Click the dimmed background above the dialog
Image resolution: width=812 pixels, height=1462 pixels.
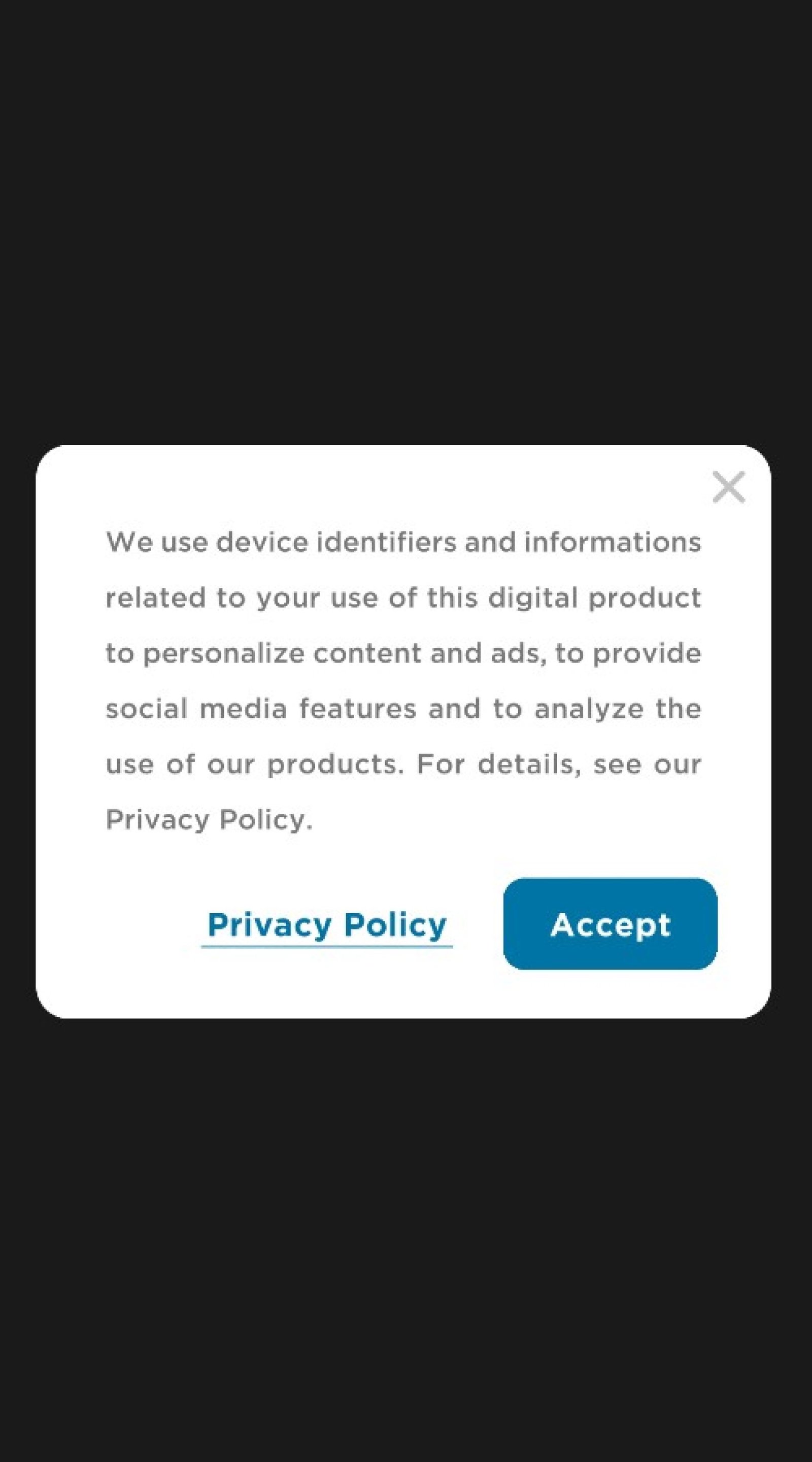405,221
